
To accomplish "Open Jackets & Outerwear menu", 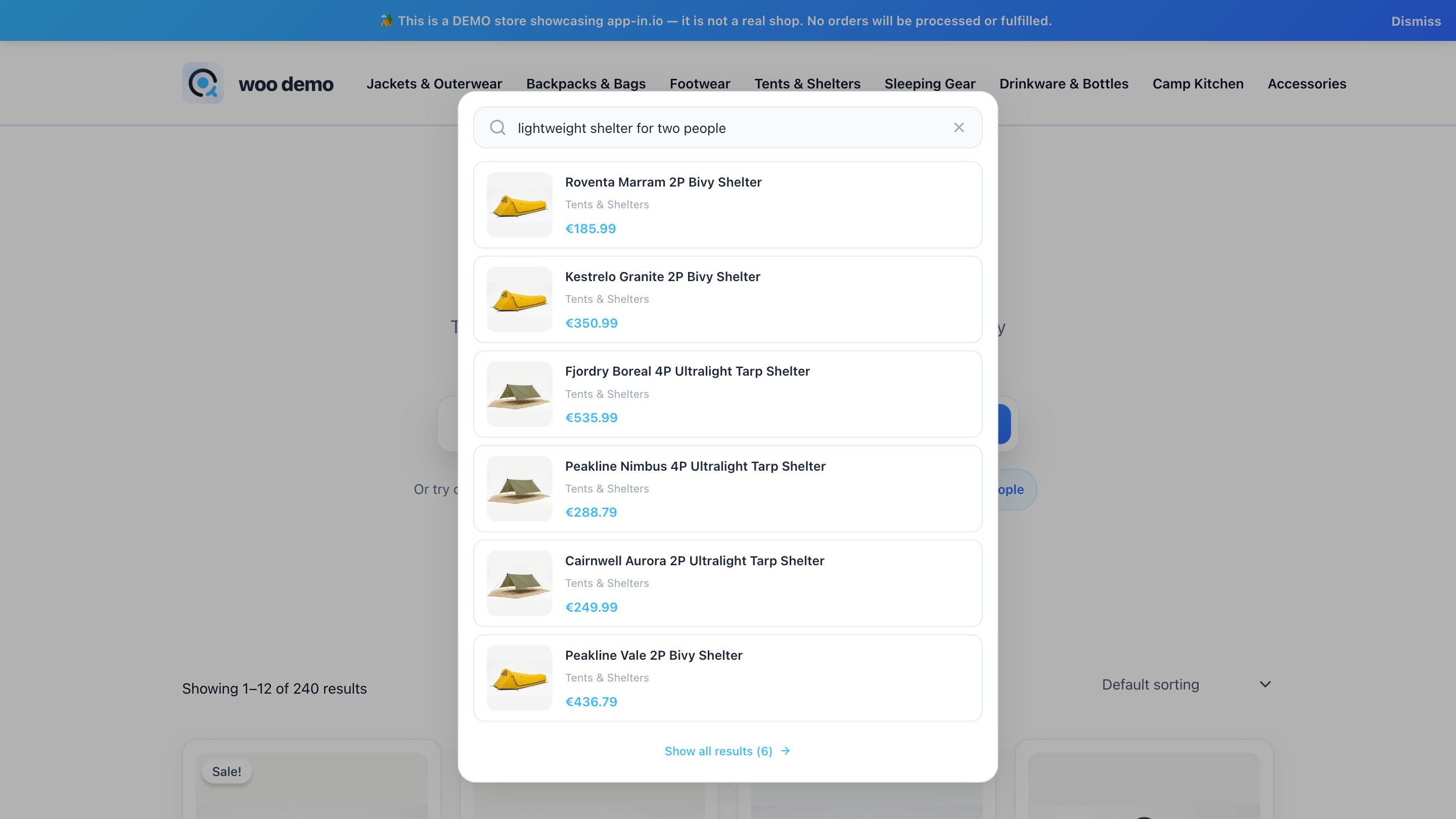I will click(x=434, y=83).
